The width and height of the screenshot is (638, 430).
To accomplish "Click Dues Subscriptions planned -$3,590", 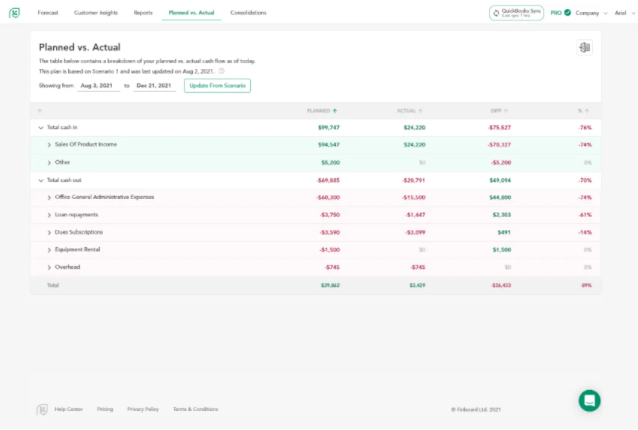I will click(330, 232).
